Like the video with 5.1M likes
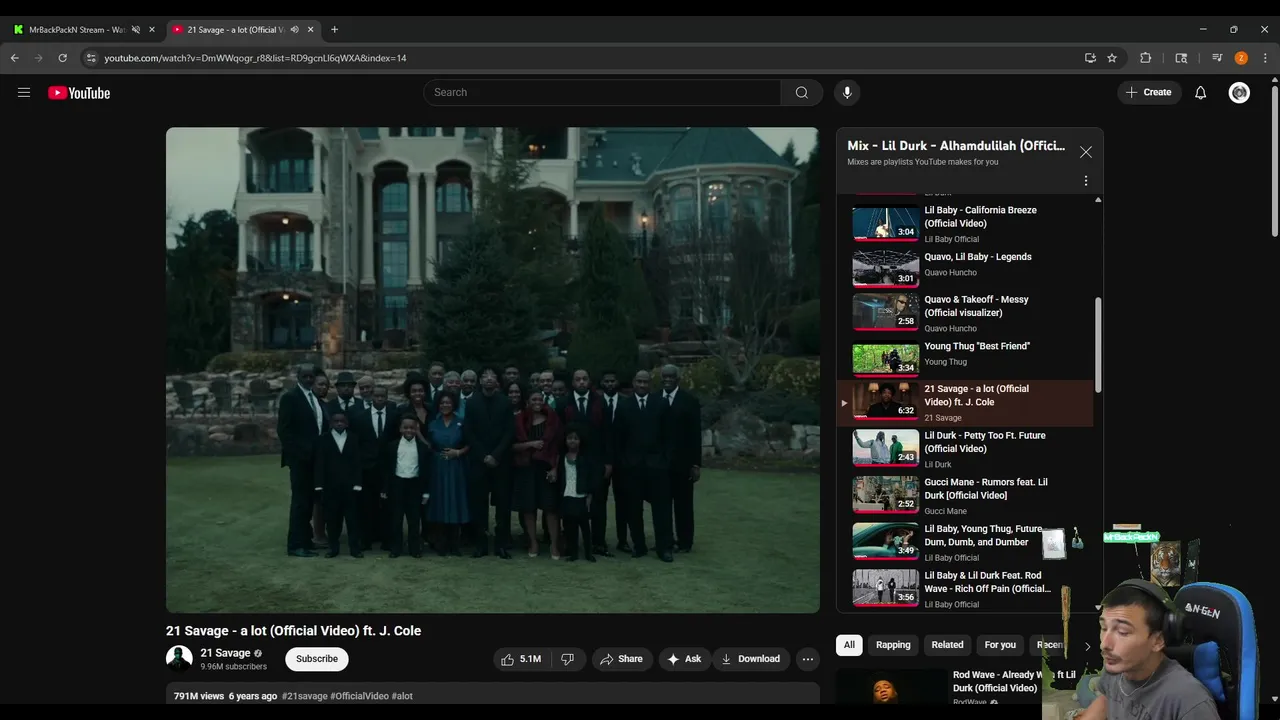This screenshot has width=1280, height=720. point(521,659)
